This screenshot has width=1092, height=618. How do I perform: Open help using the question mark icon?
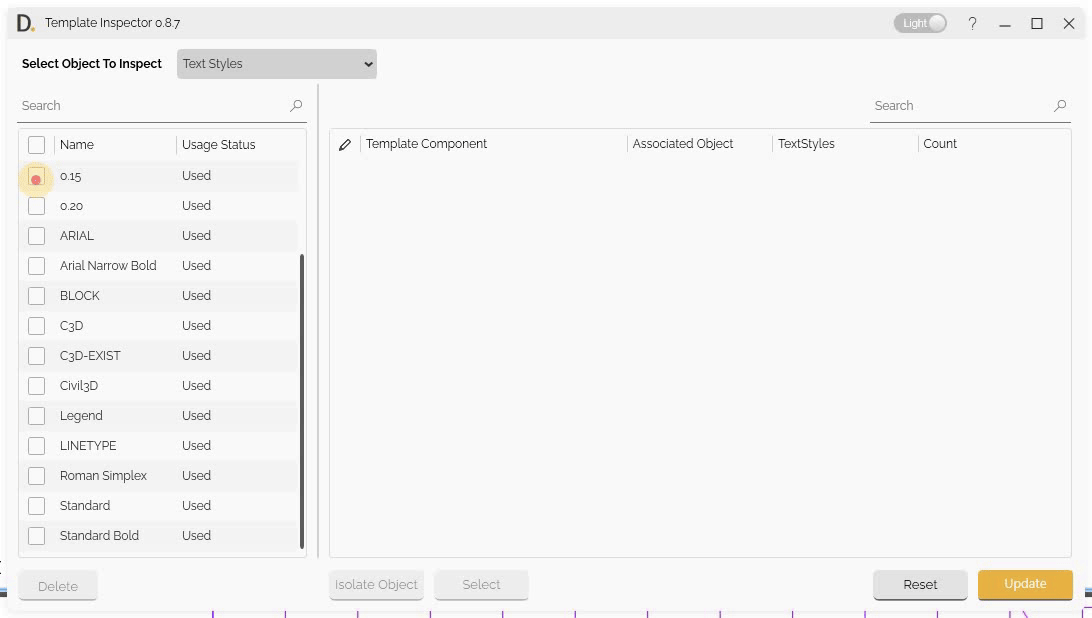pos(972,23)
